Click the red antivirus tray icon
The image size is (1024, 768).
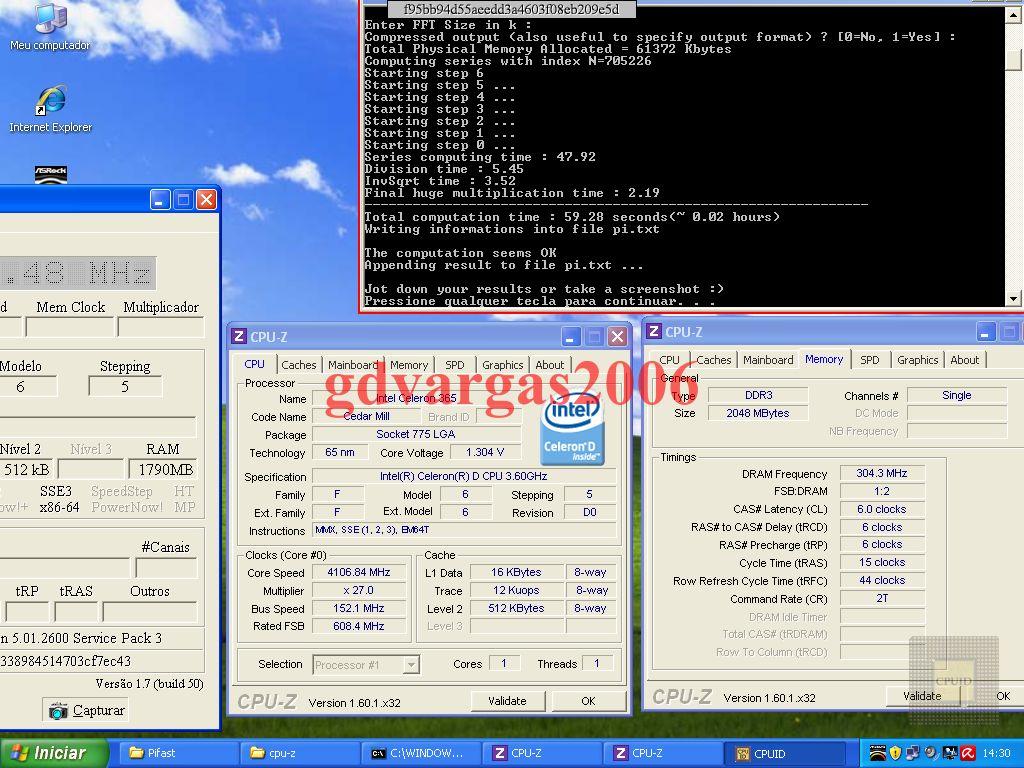968,754
